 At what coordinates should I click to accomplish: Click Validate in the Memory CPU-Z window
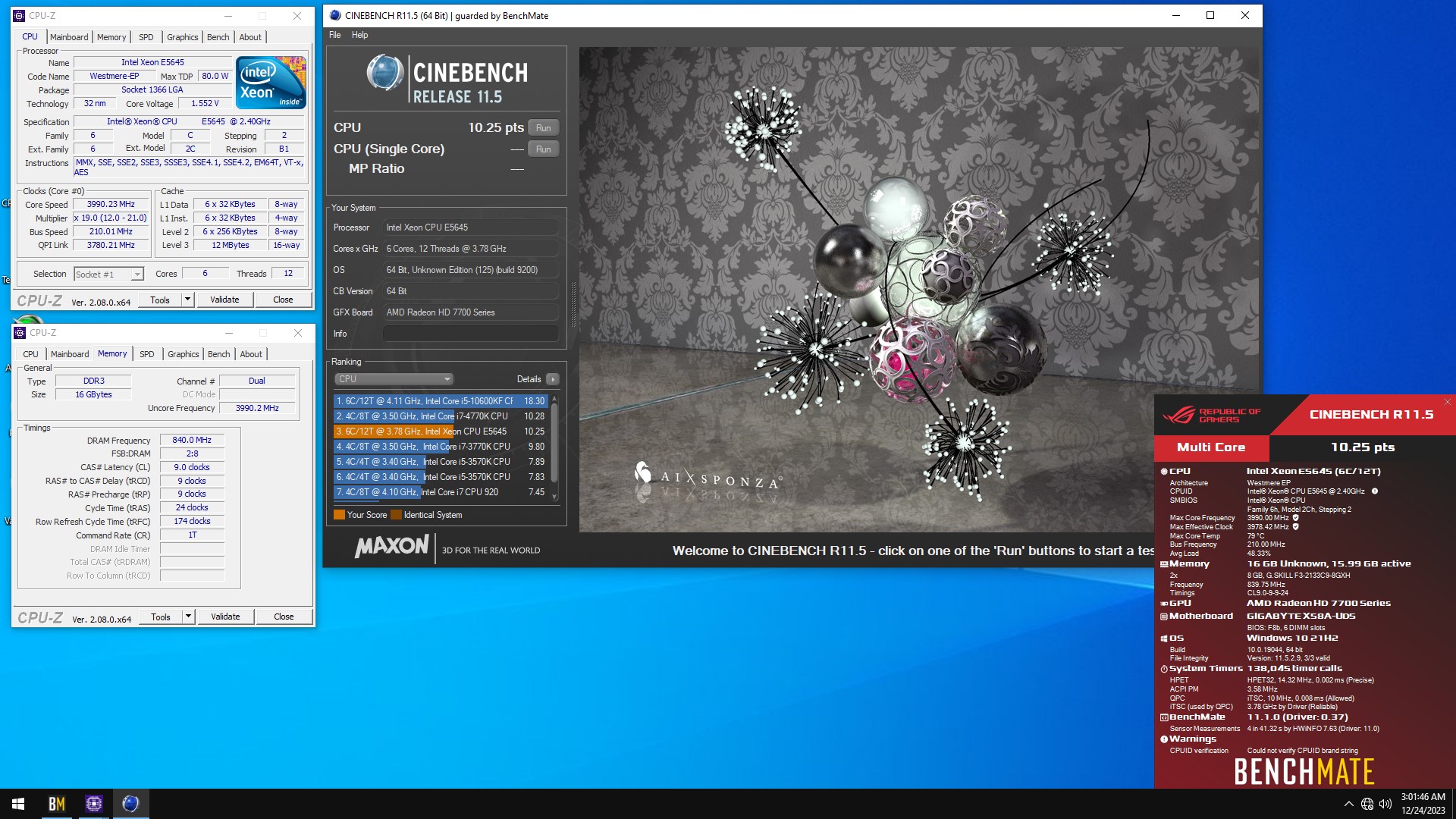(225, 617)
